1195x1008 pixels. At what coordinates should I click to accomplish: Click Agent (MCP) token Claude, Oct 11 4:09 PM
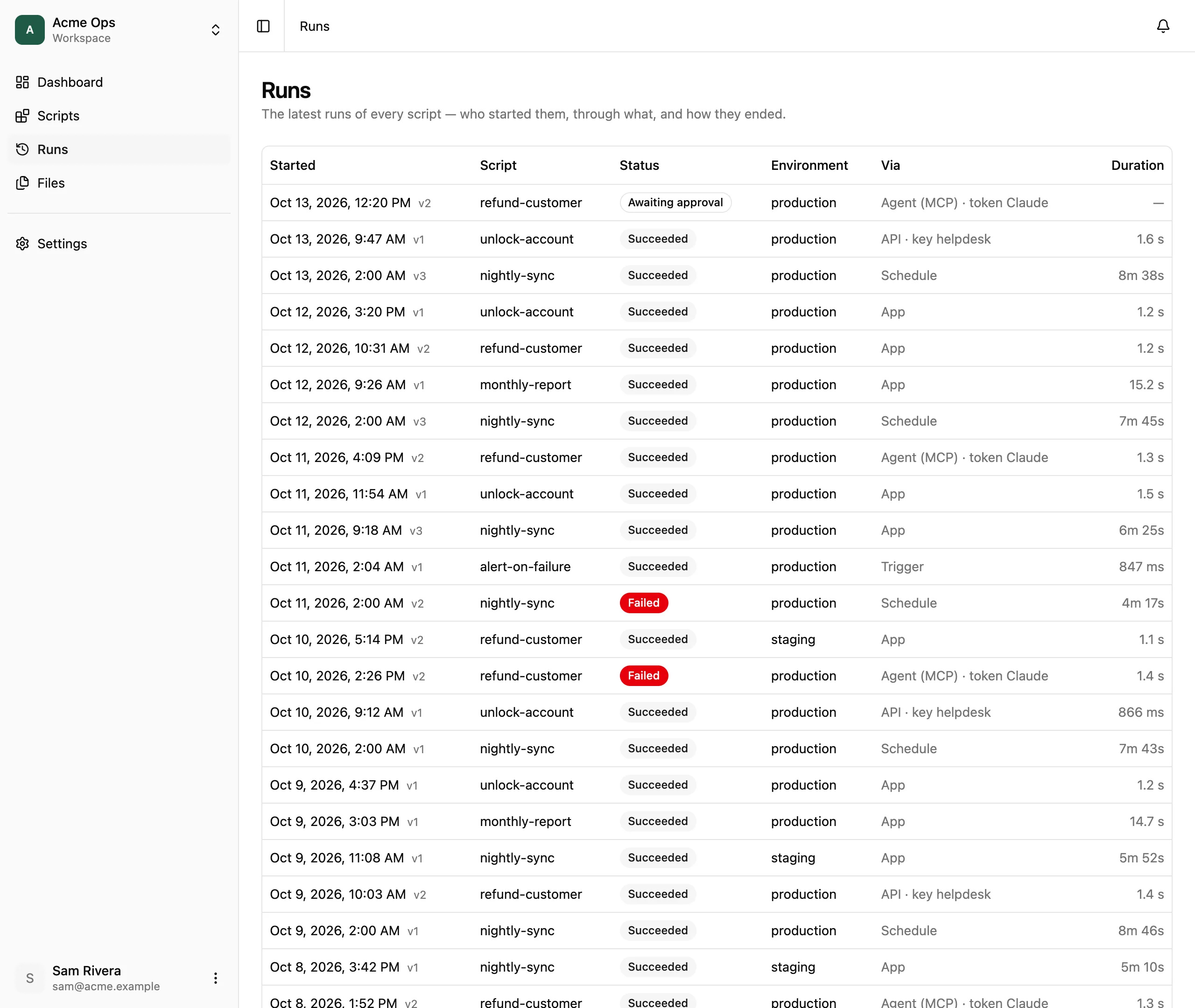click(964, 458)
